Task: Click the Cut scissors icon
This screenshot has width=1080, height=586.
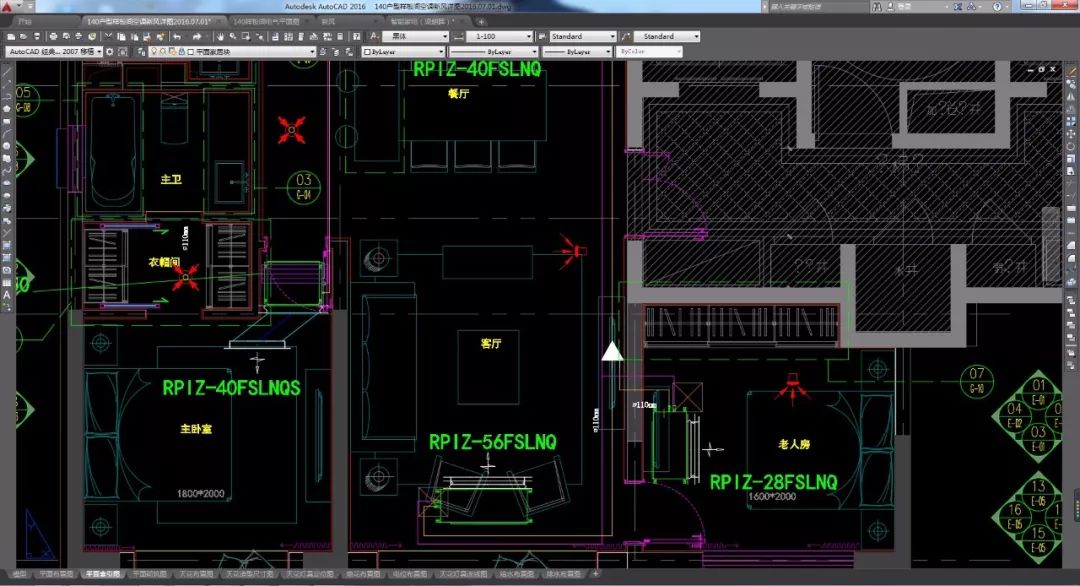Action: [108, 36]
